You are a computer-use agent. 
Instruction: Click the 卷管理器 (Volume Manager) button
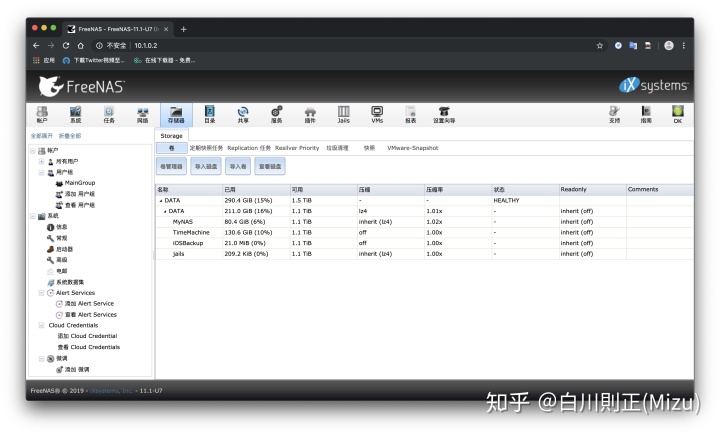pos(171,166)
